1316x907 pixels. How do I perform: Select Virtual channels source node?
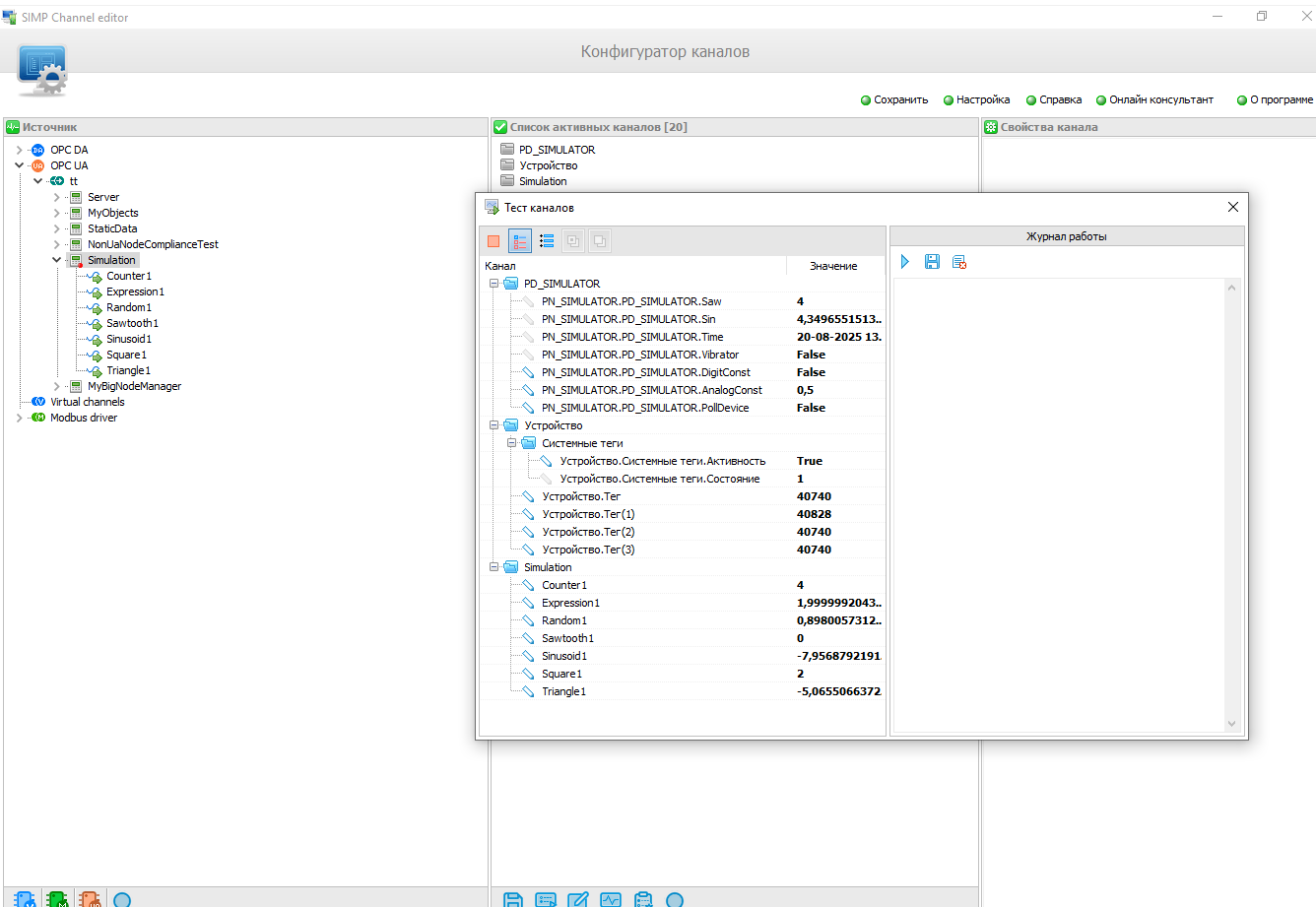(88, 402)
